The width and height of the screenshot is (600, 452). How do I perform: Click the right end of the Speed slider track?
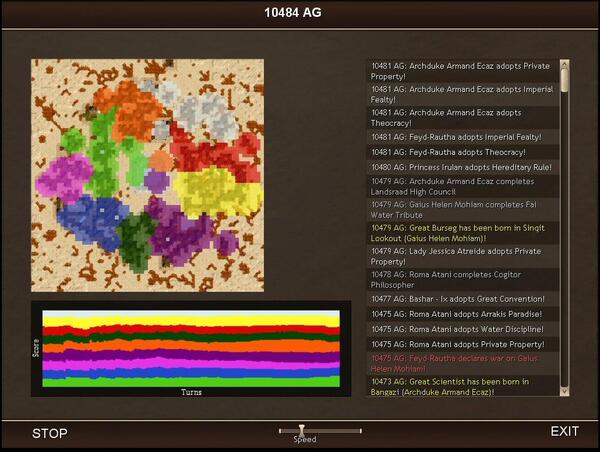pyautogui.click(x=360, y=431)
